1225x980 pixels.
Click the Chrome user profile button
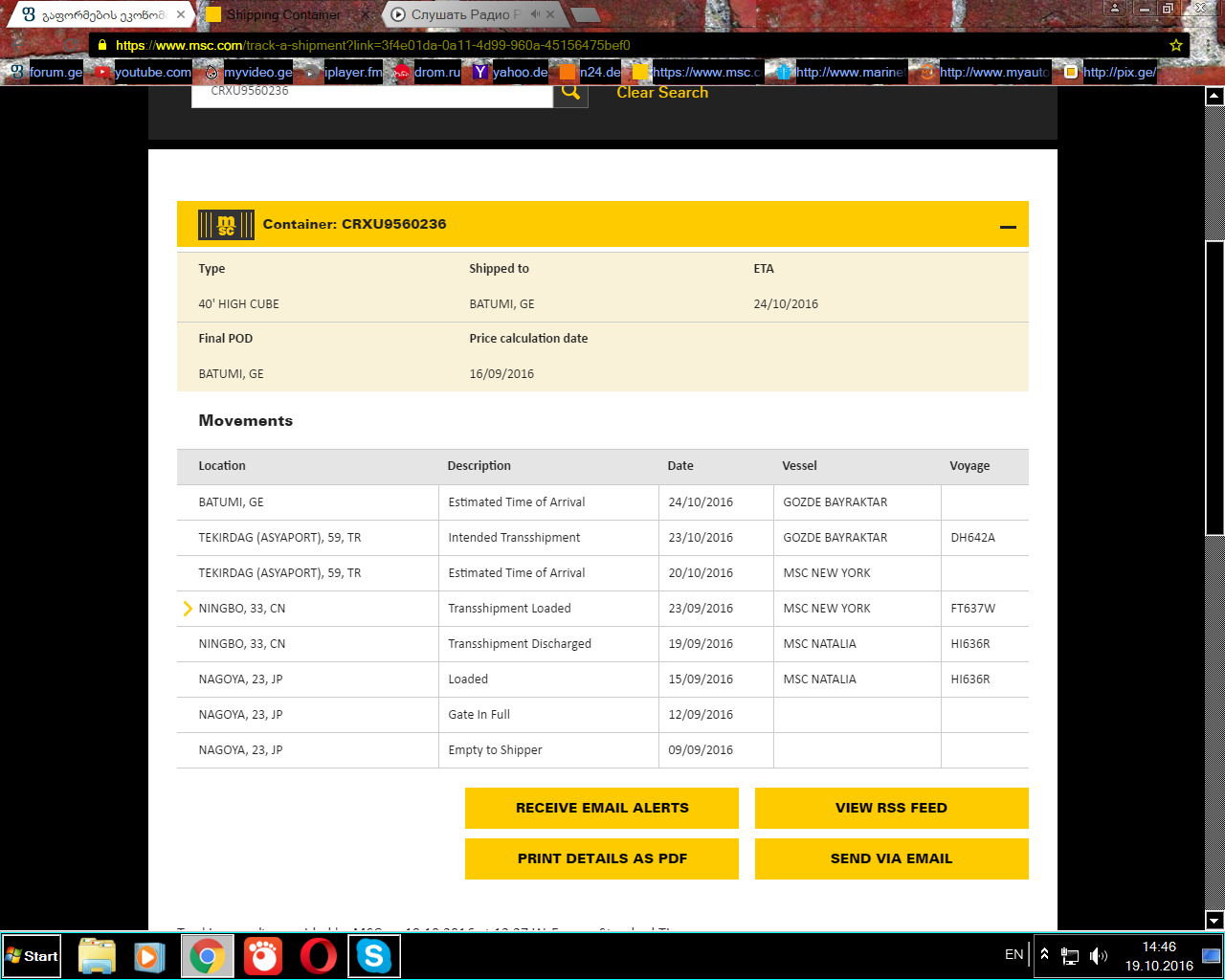point(1115,8)
